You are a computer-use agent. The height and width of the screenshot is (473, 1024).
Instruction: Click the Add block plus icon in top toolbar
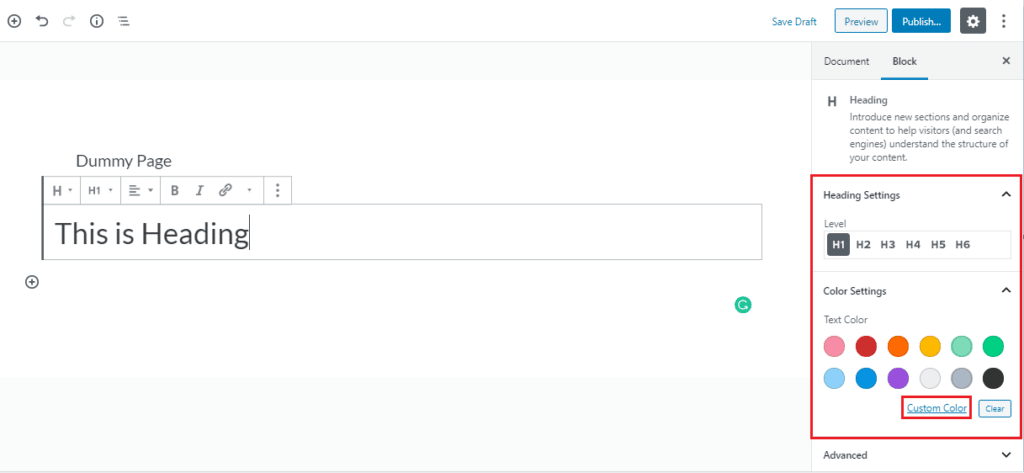pyautogui.click(x=14, y=21)
